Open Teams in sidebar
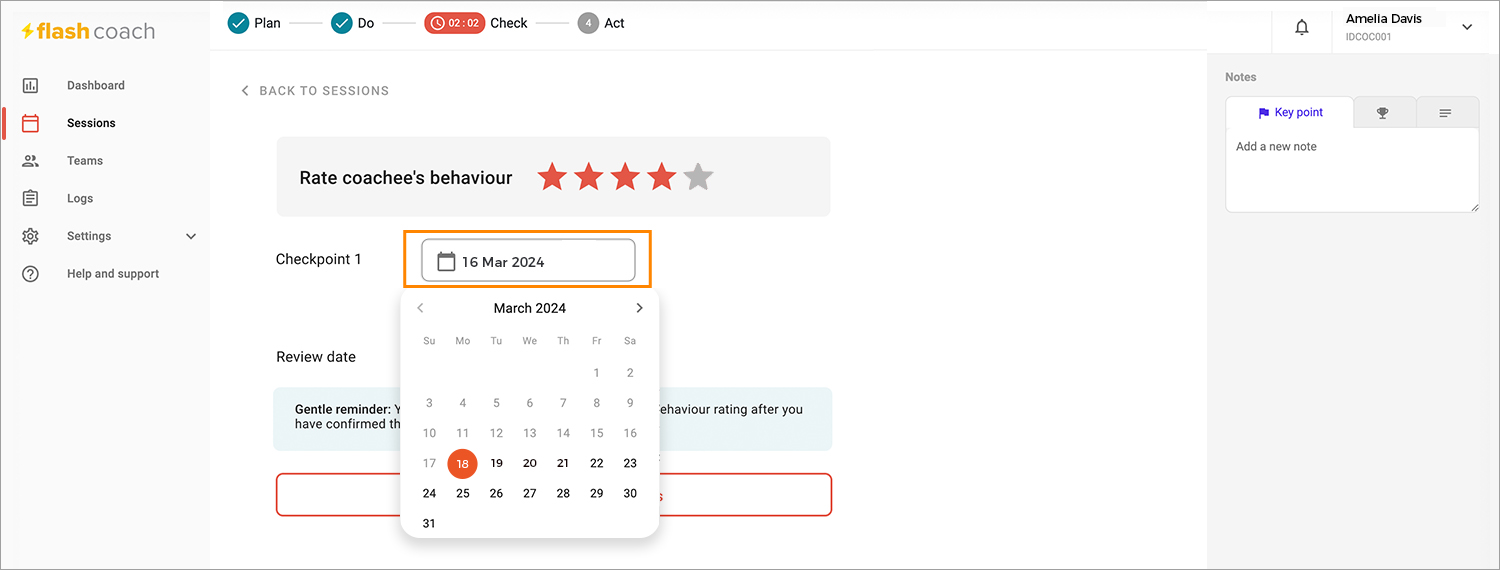Screen dimensions: 1500x570 pos(85,161)
